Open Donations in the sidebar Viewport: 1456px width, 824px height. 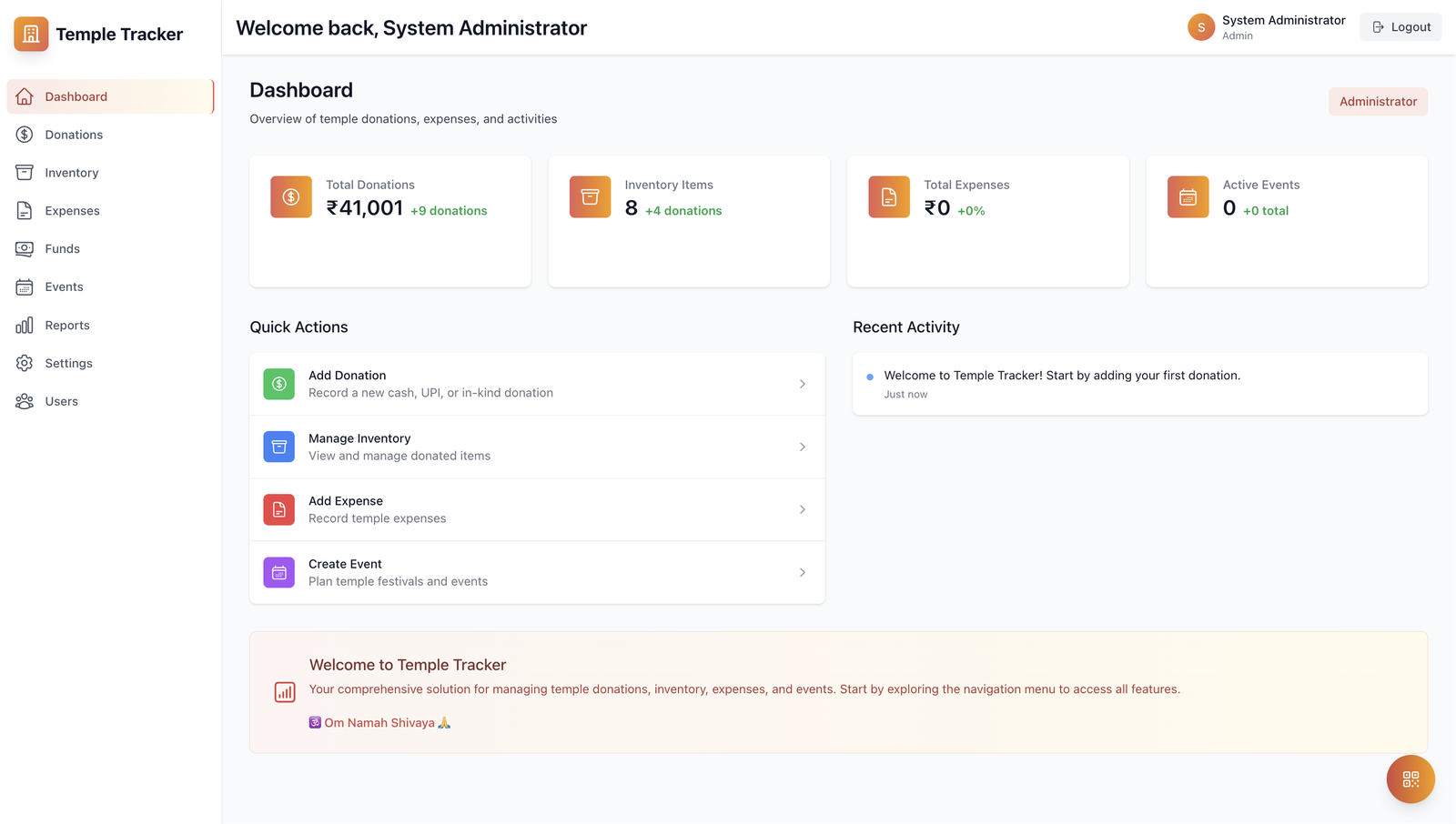pyautogui.click(x=74, y=135)
